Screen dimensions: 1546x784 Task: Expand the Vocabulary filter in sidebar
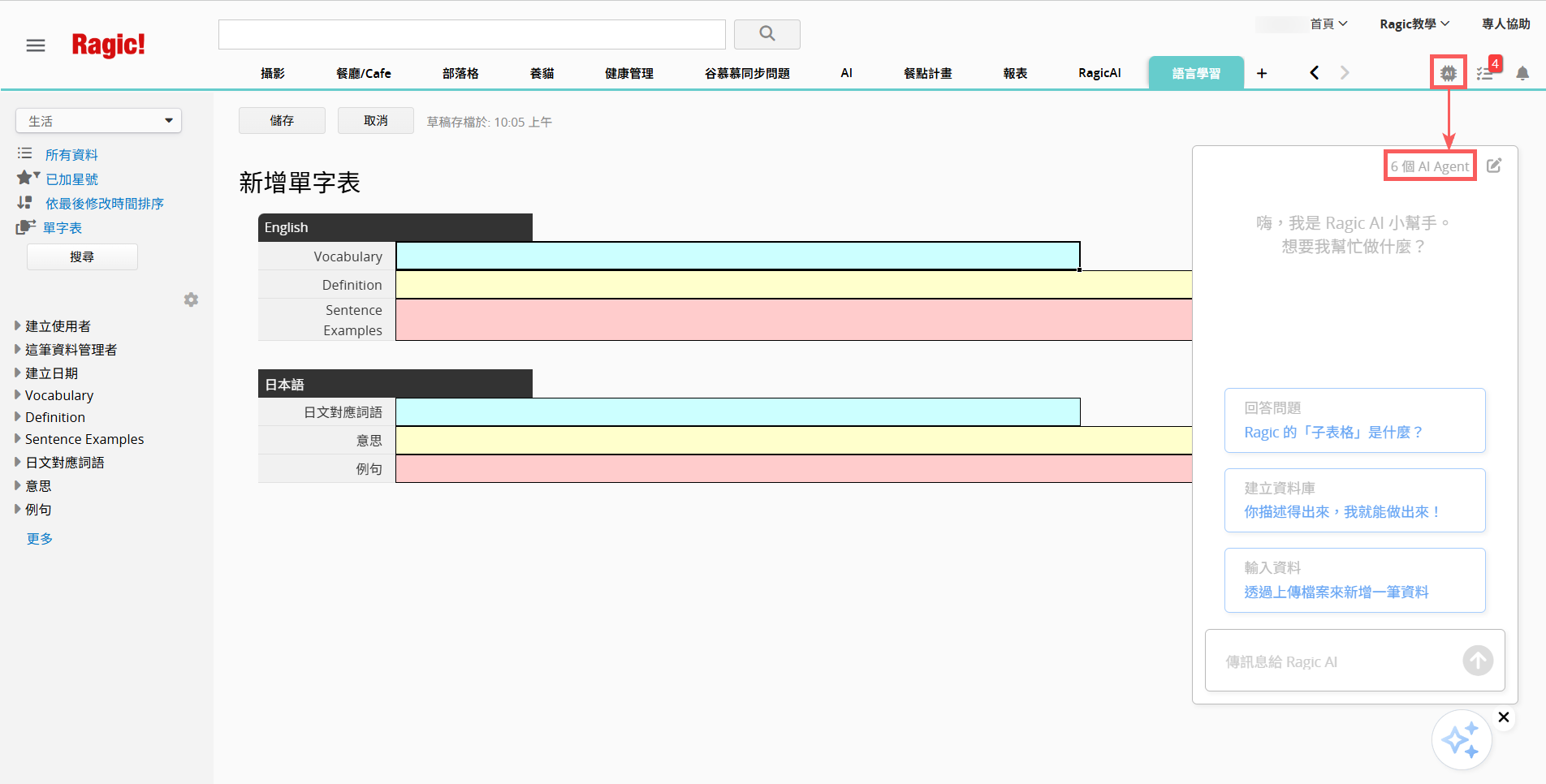58,395
